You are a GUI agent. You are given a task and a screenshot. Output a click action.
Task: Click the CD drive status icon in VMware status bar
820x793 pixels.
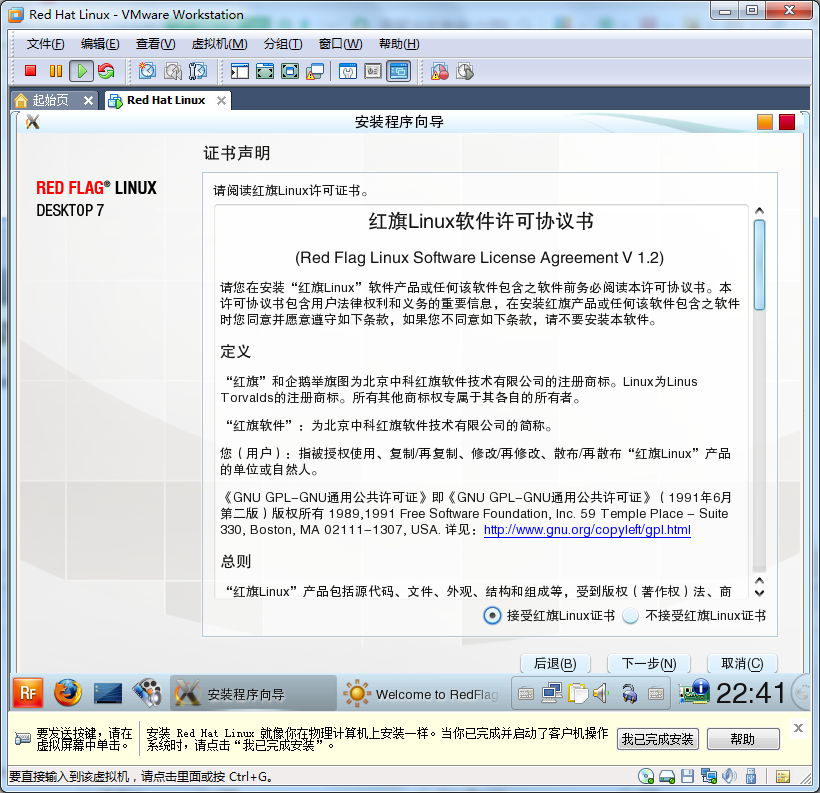point(646,776)
